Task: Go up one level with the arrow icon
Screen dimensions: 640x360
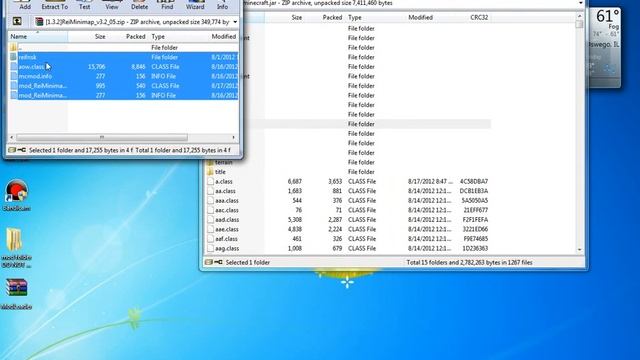Action: [x=17, y=22]
